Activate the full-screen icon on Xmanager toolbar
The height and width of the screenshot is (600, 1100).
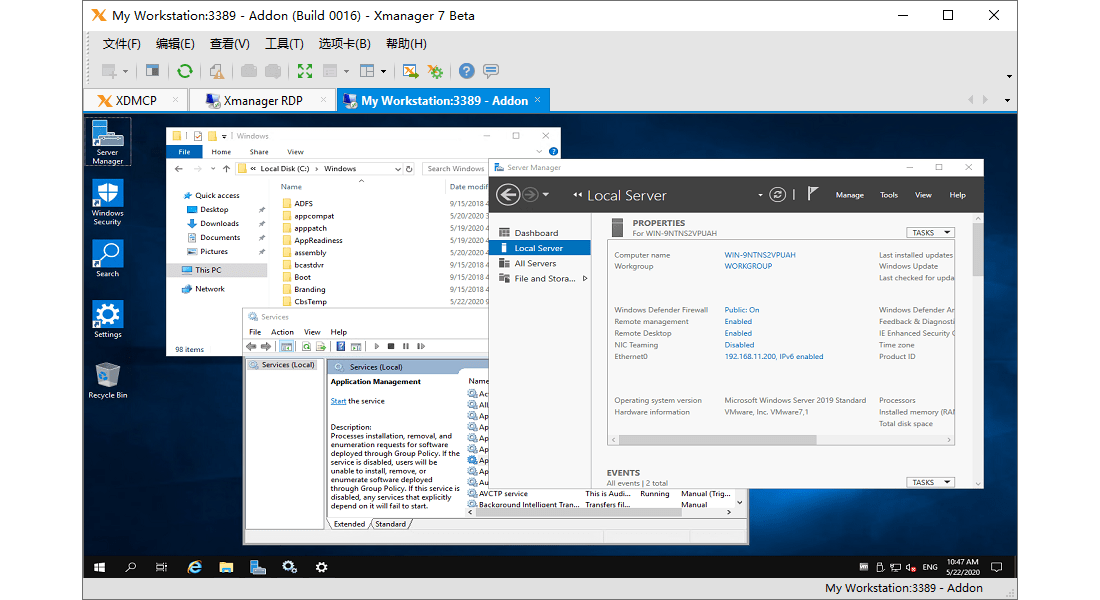(x=305, y=70)
